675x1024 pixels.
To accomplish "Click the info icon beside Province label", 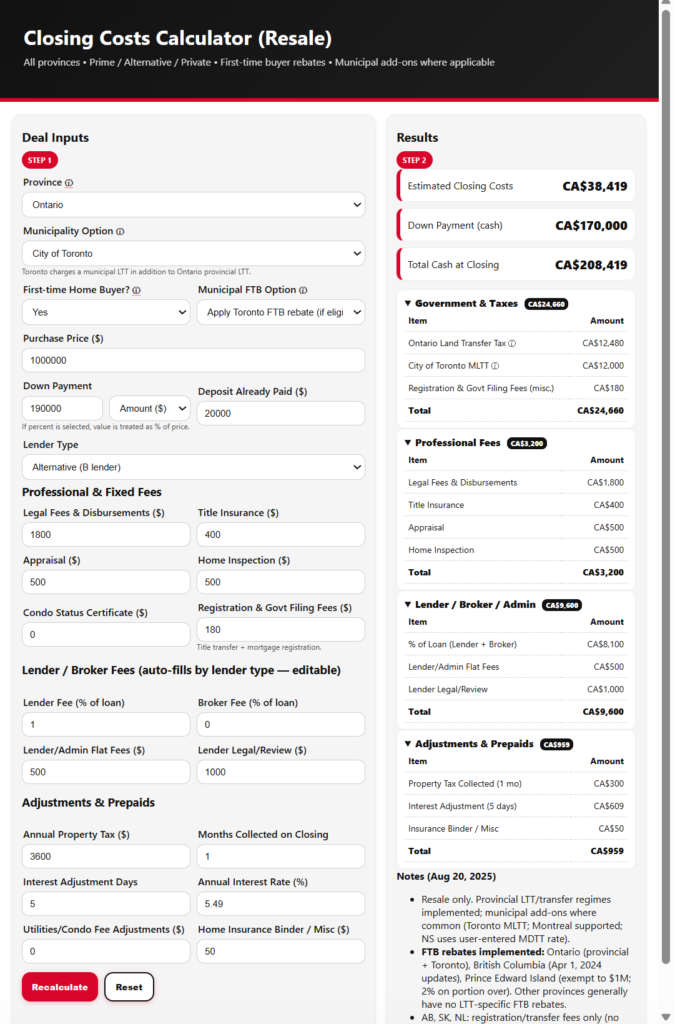I will (x=69, y=184).
